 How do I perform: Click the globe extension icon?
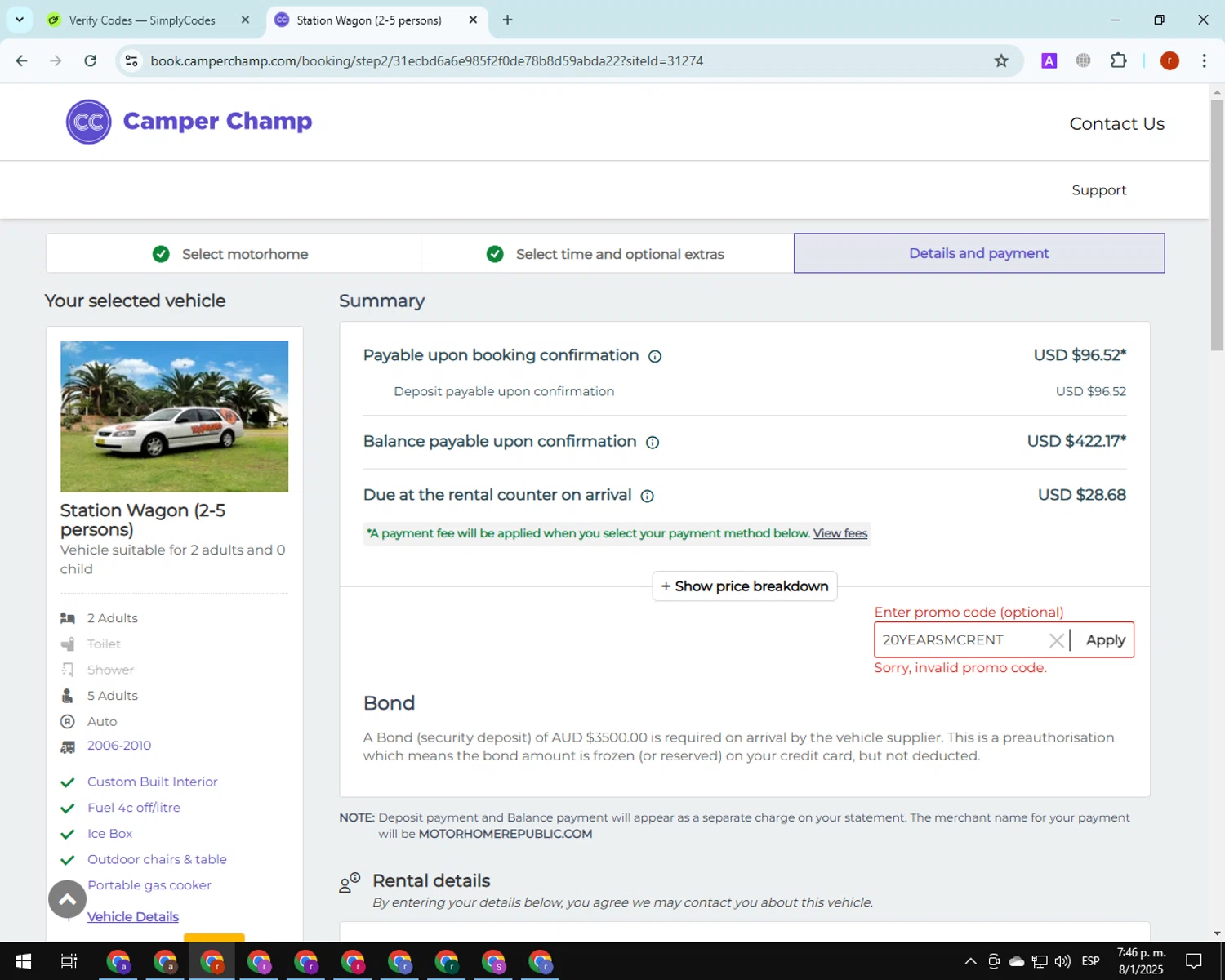1083,60
